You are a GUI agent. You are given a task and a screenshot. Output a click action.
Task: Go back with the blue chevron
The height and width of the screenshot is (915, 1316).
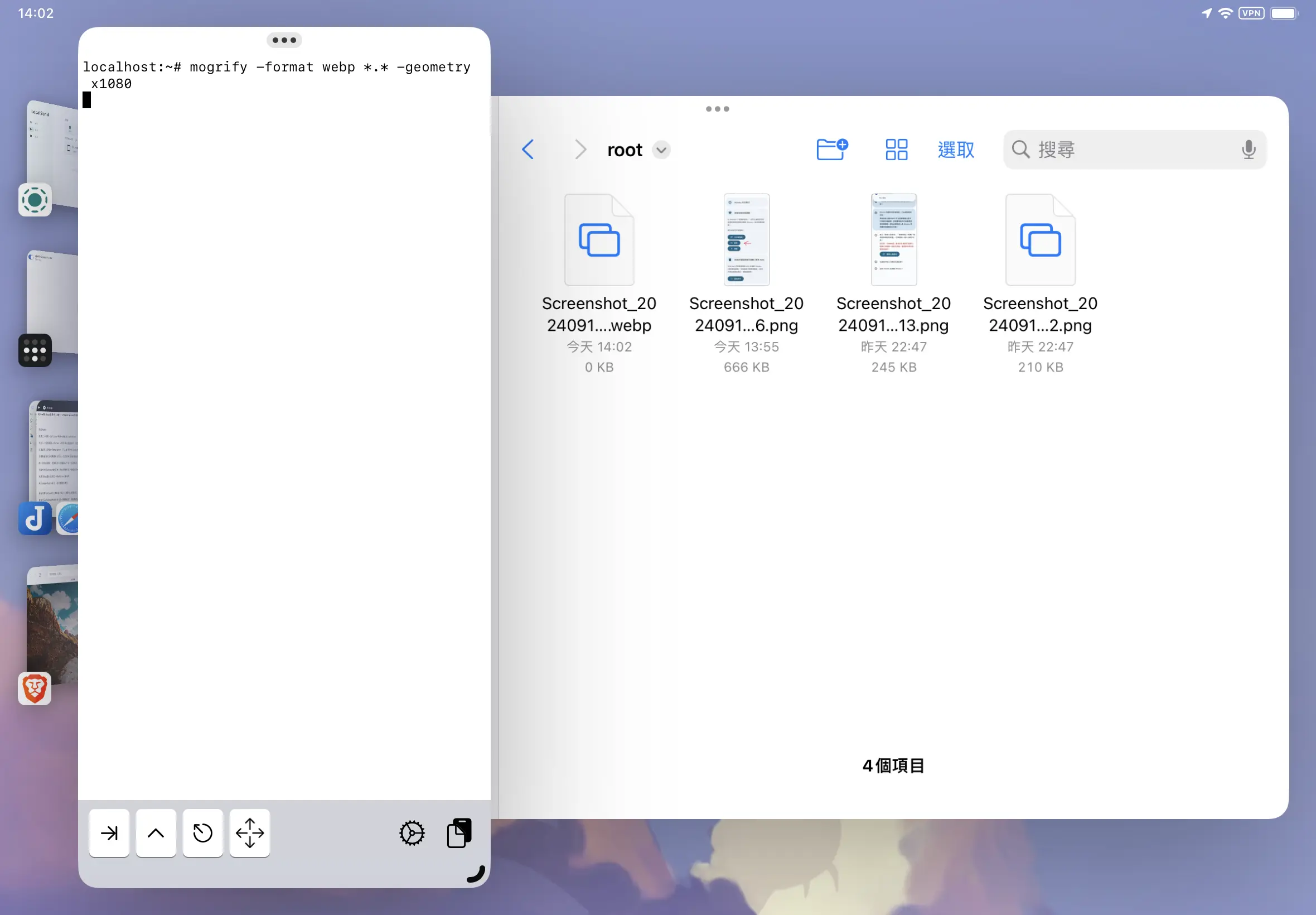point(528,150)
